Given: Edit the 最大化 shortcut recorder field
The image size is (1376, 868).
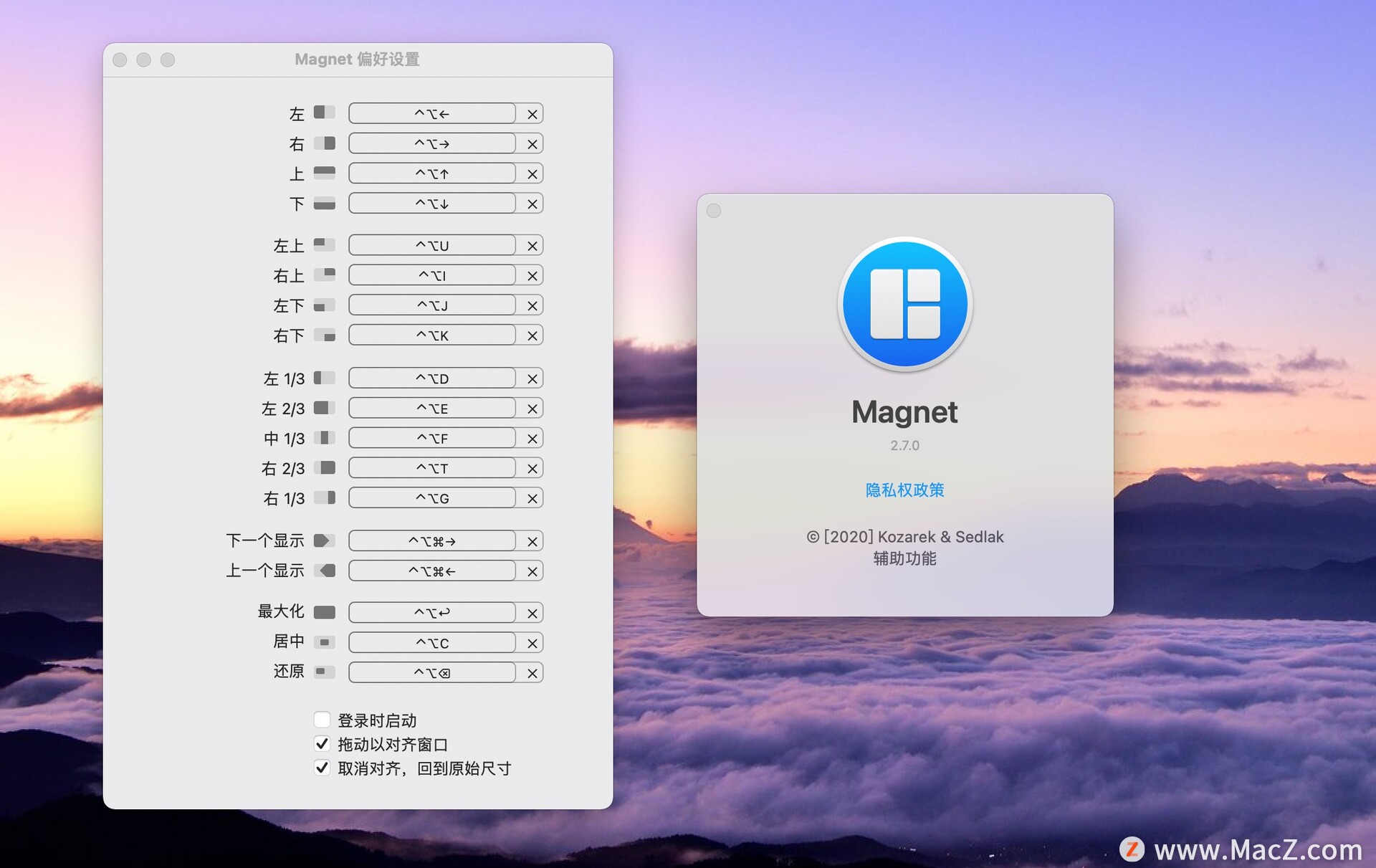Looking at the screenshot, I should pos(432,612).
